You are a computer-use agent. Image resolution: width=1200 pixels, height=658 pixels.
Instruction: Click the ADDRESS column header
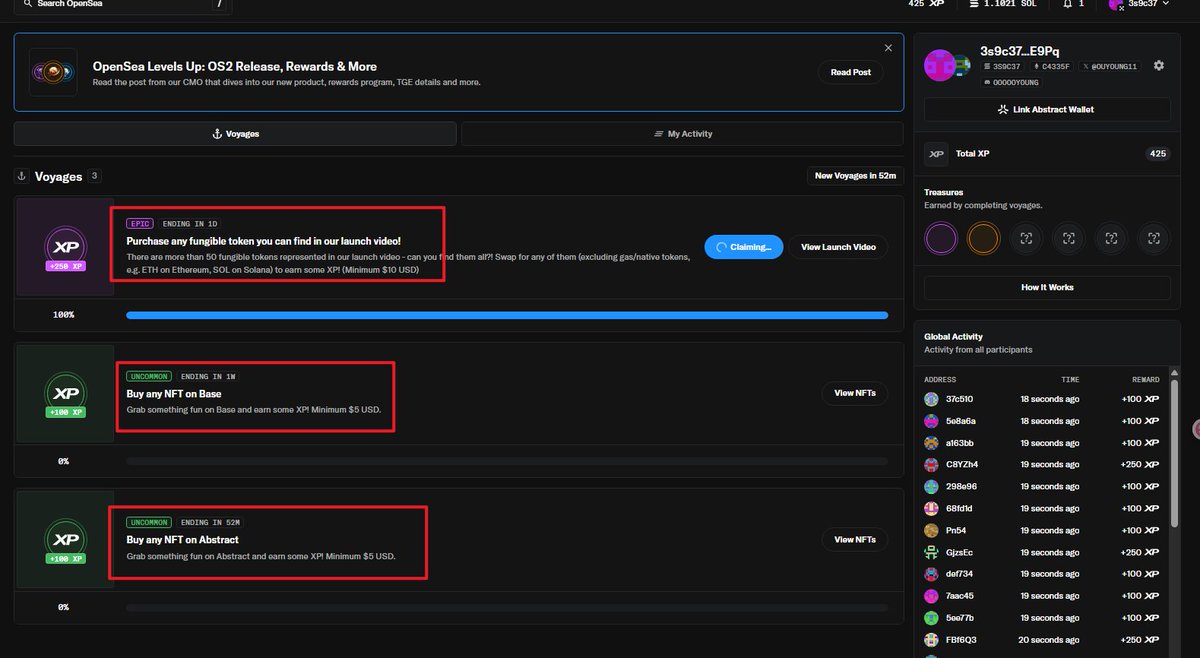[940, 380]
